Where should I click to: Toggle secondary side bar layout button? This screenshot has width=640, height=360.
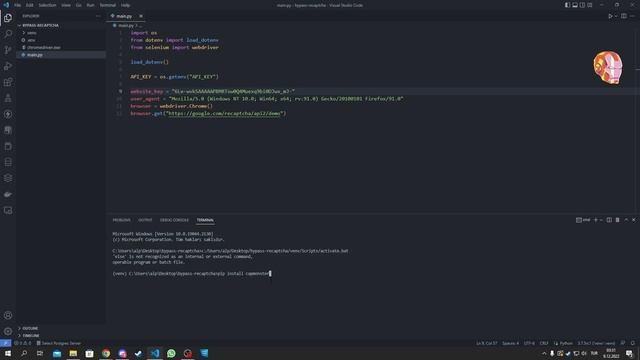click(582, 5)
